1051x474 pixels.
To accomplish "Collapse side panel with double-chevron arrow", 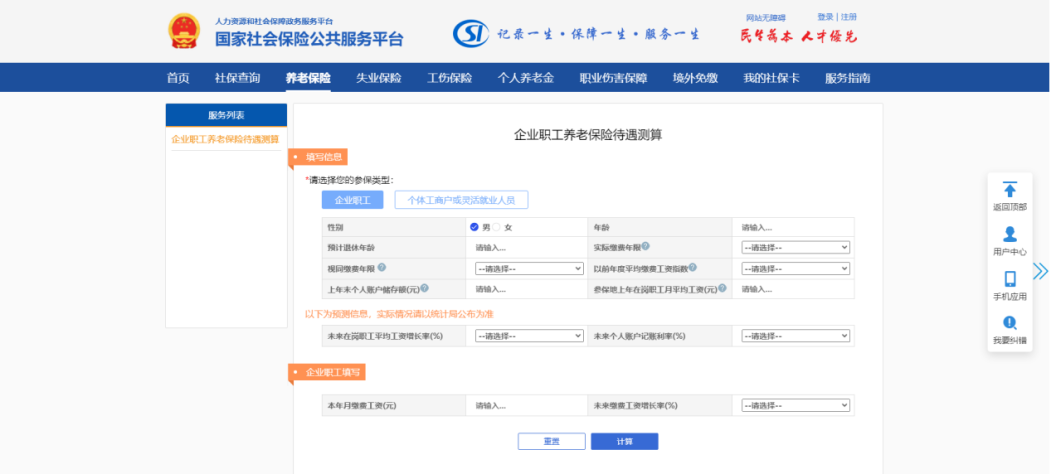I will tap(1040, 271).
